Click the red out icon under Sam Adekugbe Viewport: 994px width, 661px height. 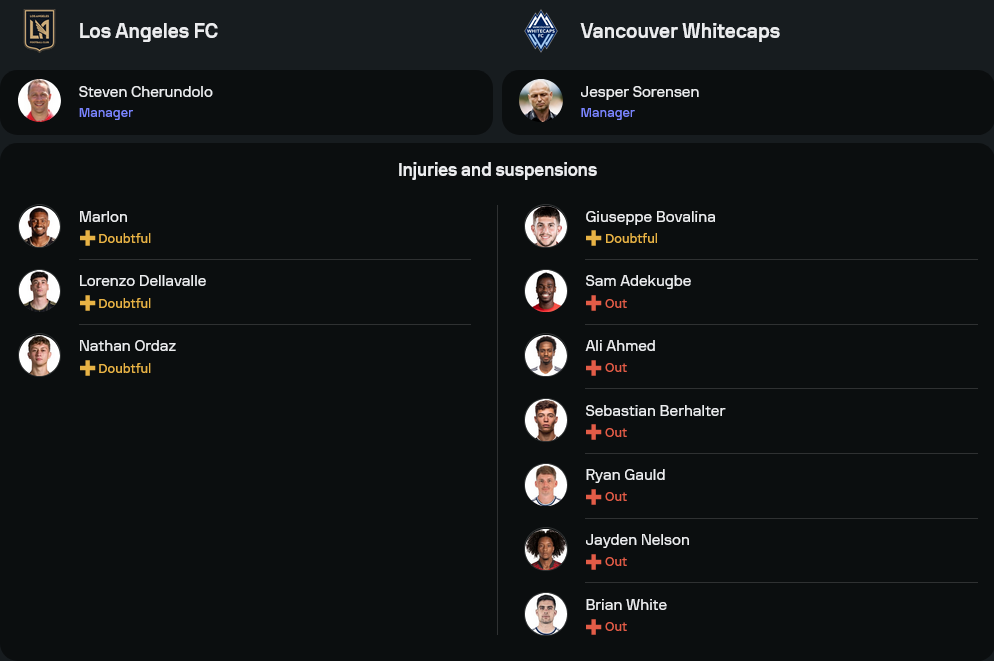click(x=593, y=303)
